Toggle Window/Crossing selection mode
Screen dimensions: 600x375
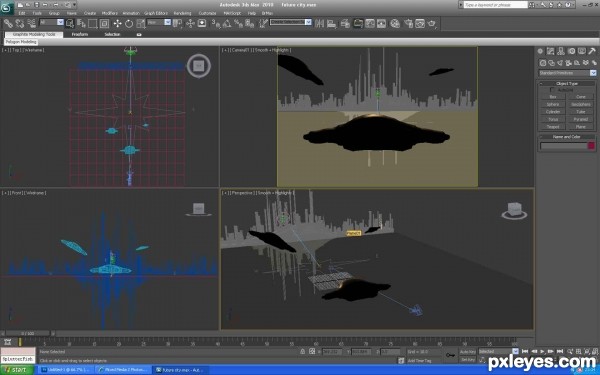coord(104,24)
